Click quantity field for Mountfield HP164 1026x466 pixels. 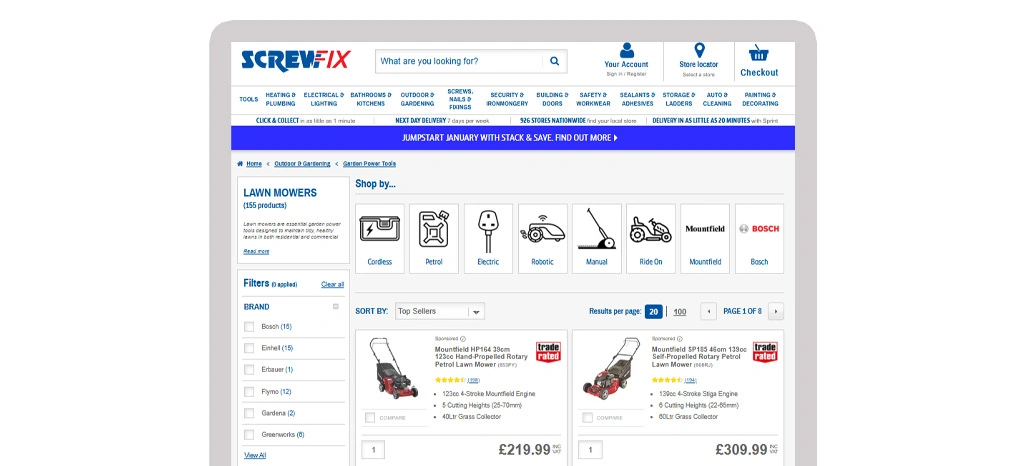373,450
